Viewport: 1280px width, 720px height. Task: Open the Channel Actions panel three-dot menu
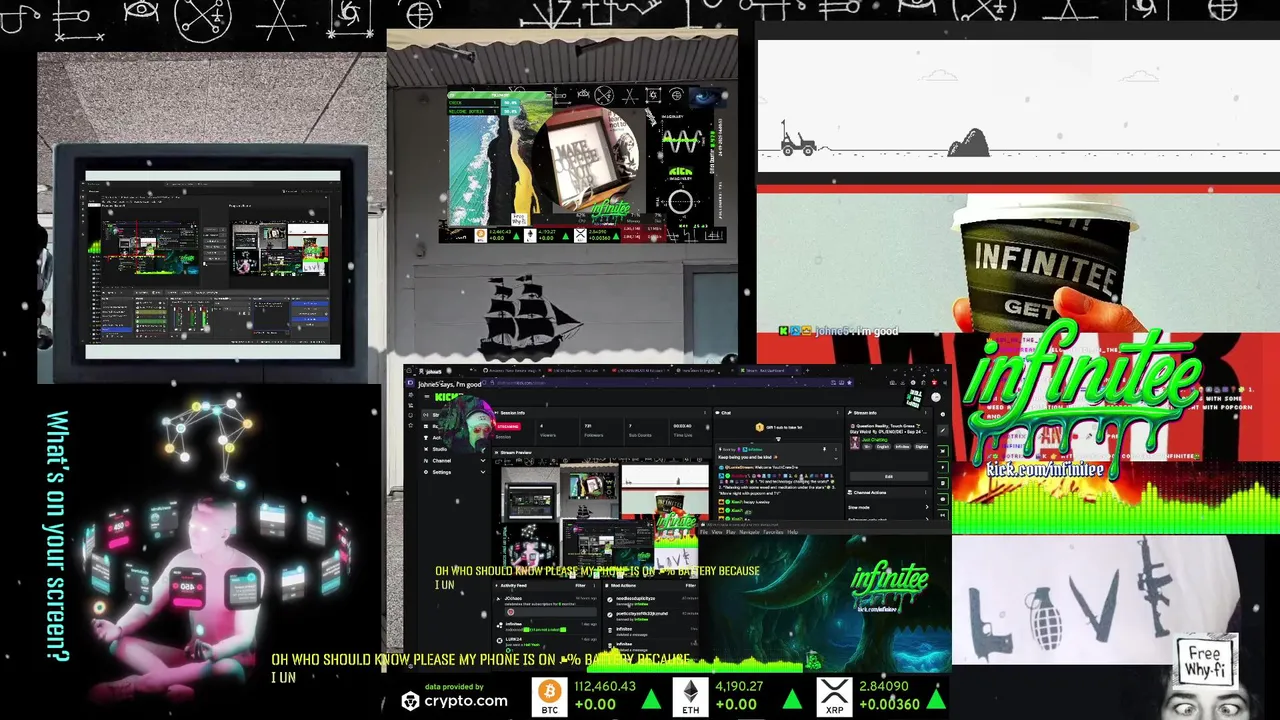tap(925, 492)
